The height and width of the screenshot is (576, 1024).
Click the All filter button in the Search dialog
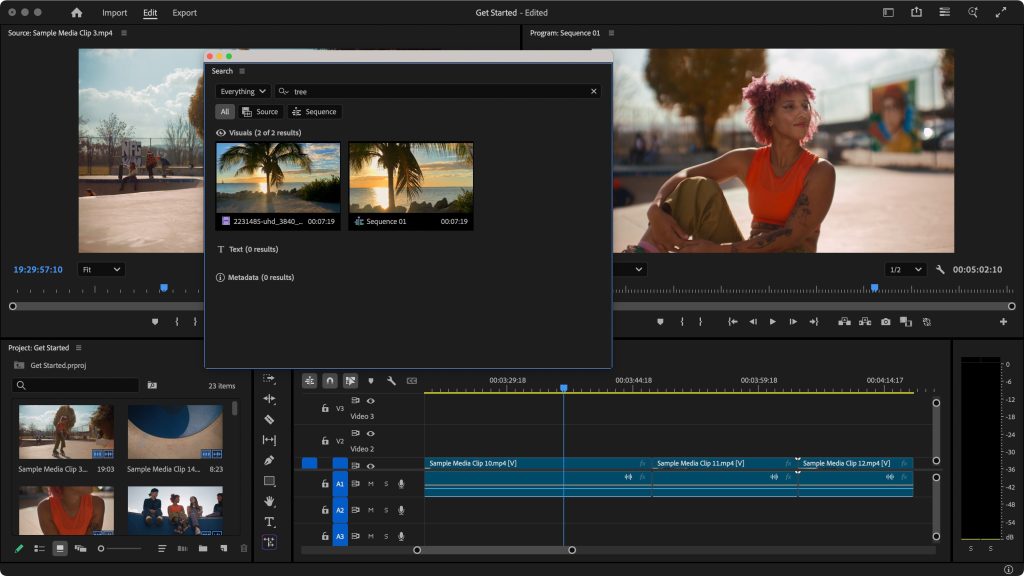[x=224, y=111]
